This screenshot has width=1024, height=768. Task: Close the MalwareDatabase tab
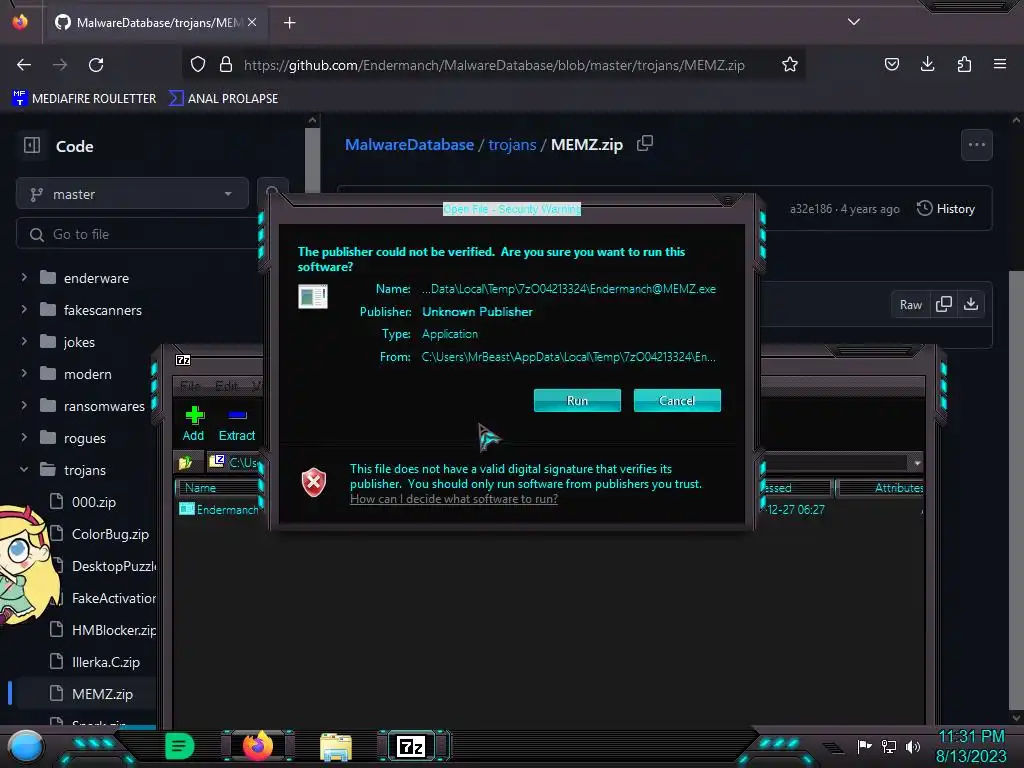tap(252, 22)
